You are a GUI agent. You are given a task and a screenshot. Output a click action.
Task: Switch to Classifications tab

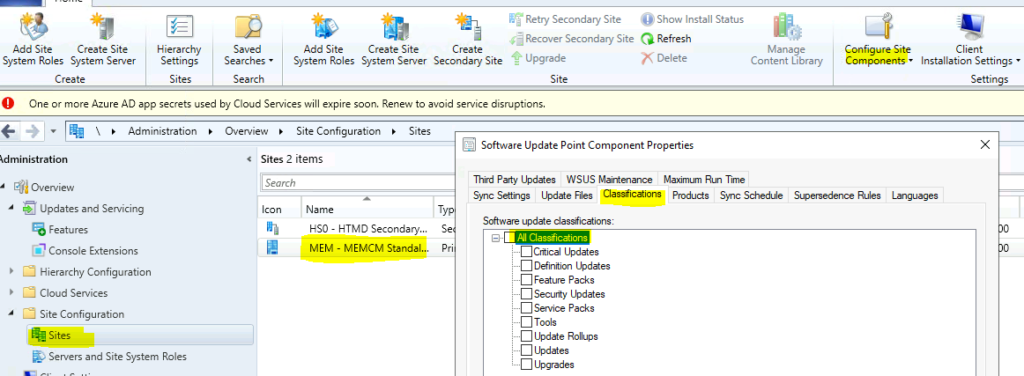pyautogui.click(x=632, y=195)
